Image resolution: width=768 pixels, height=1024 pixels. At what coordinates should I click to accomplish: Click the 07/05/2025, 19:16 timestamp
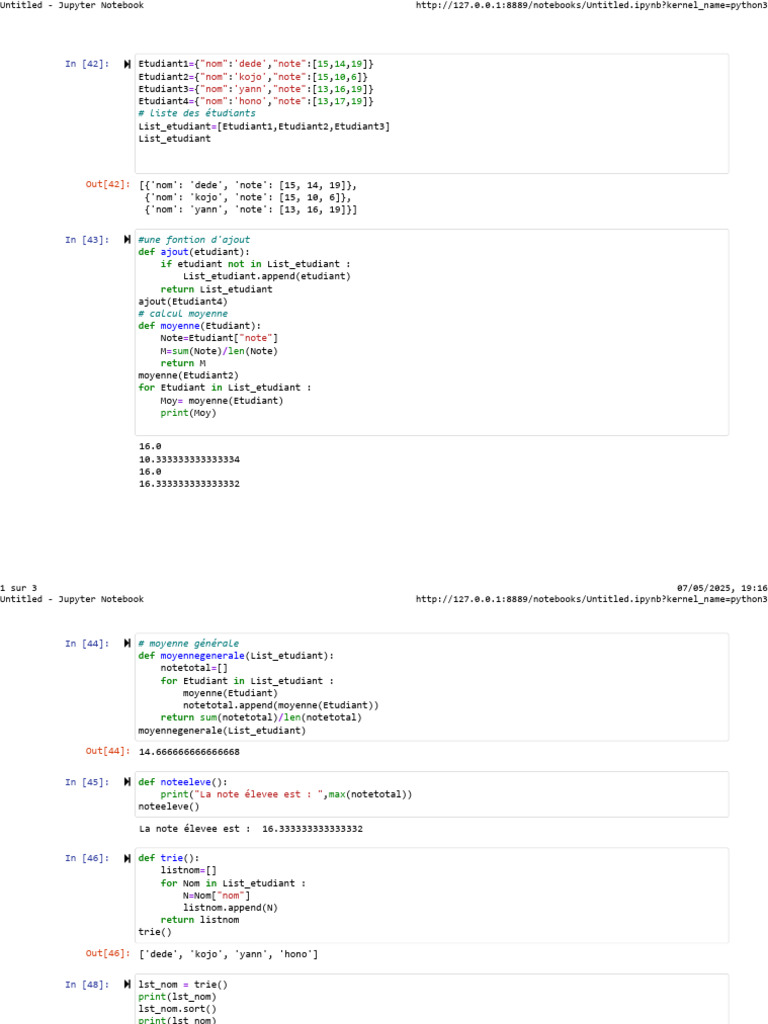[x=722, y=588]
